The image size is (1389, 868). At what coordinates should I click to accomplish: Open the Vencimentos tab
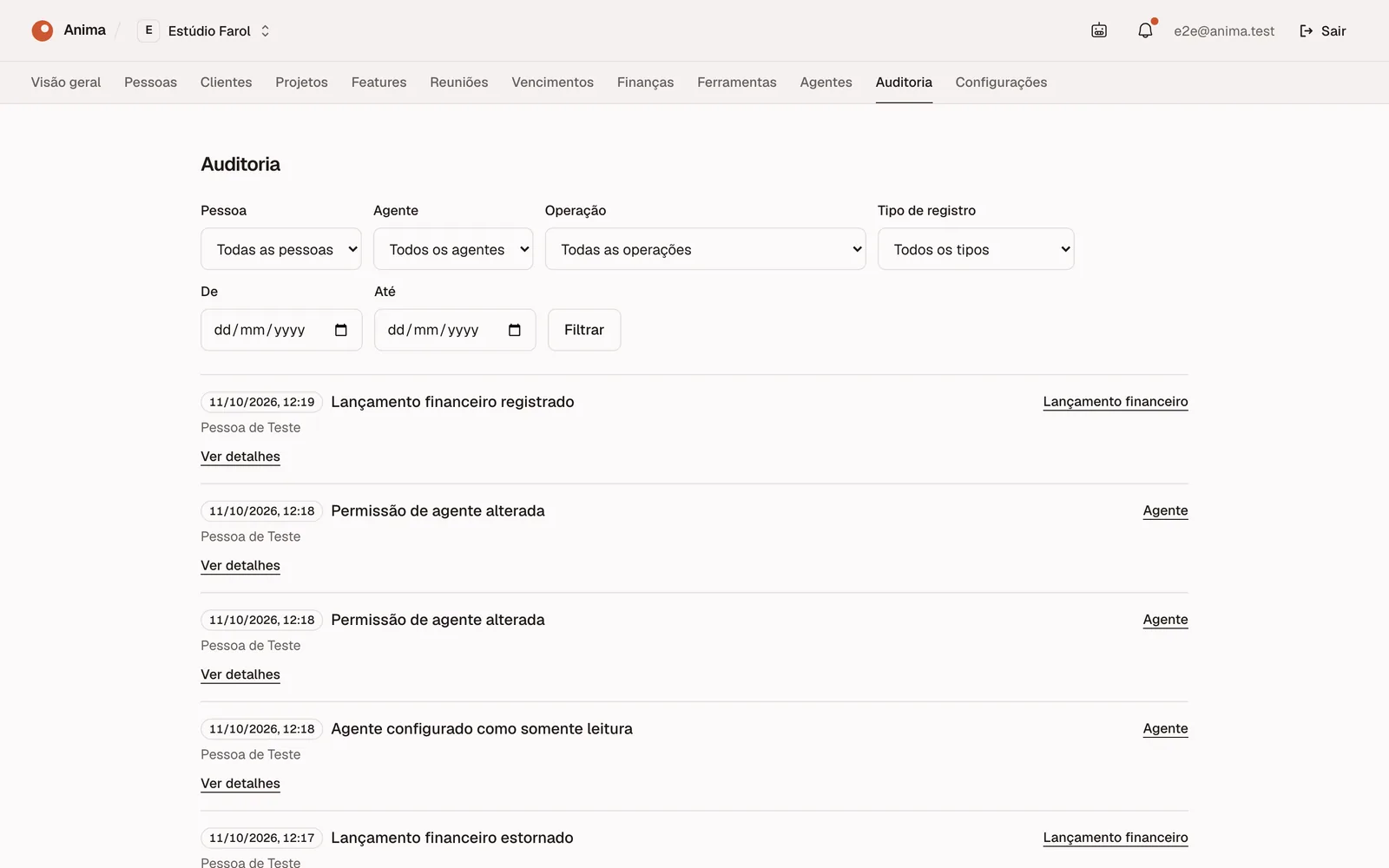point(552,82)
